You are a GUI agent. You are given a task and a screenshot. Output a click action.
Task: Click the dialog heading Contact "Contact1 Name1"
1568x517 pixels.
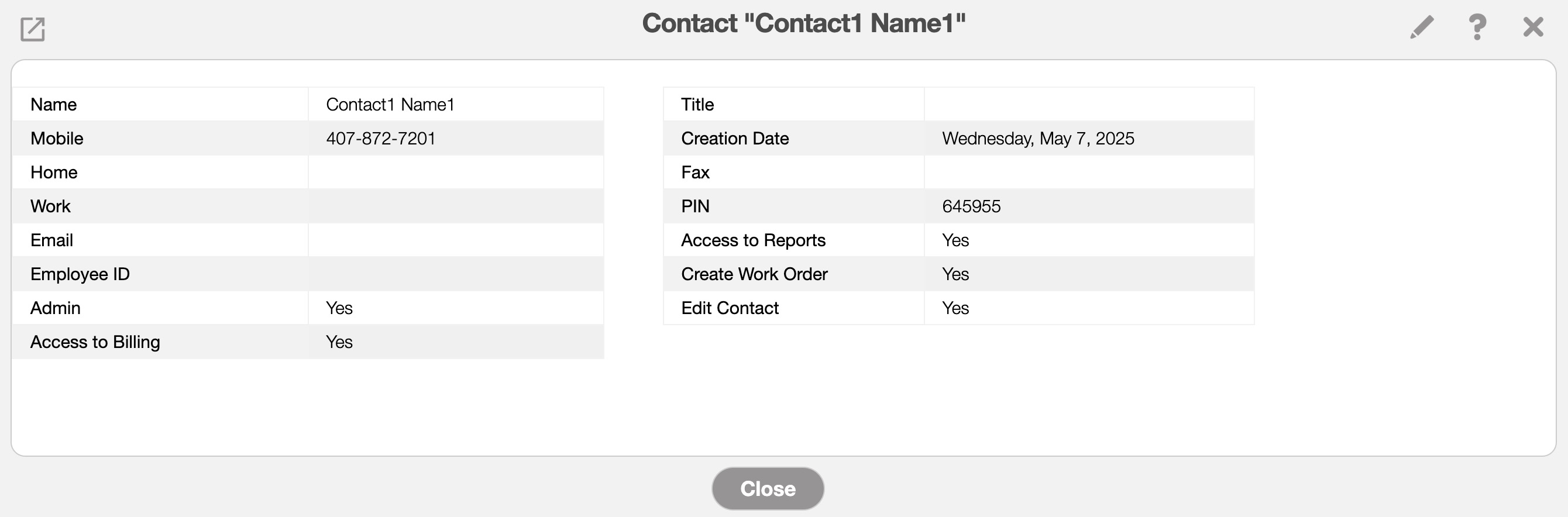tap(803, 24)
